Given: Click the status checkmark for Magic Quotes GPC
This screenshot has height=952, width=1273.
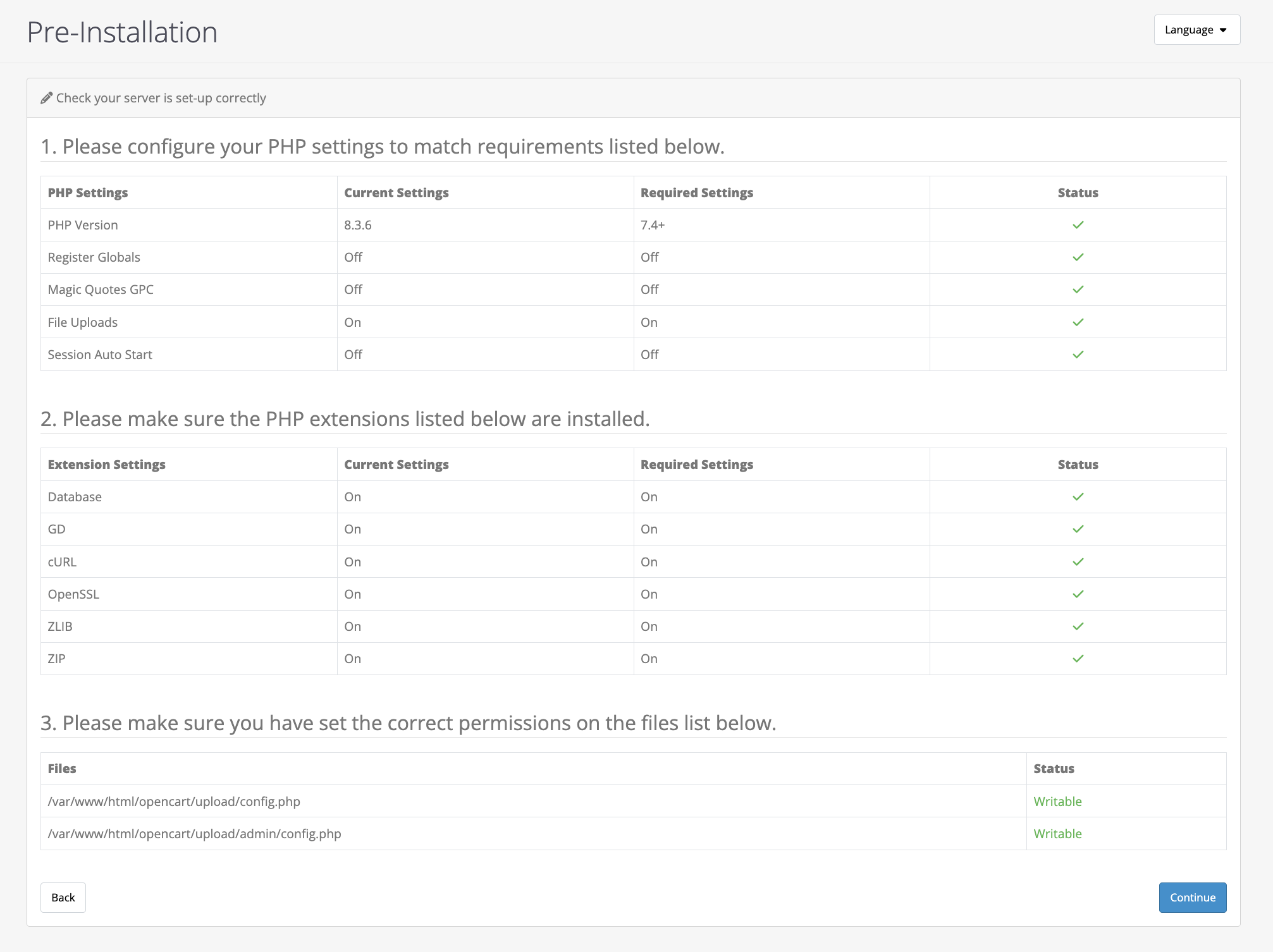Looking at the screenshot, I should point(1078,290).
